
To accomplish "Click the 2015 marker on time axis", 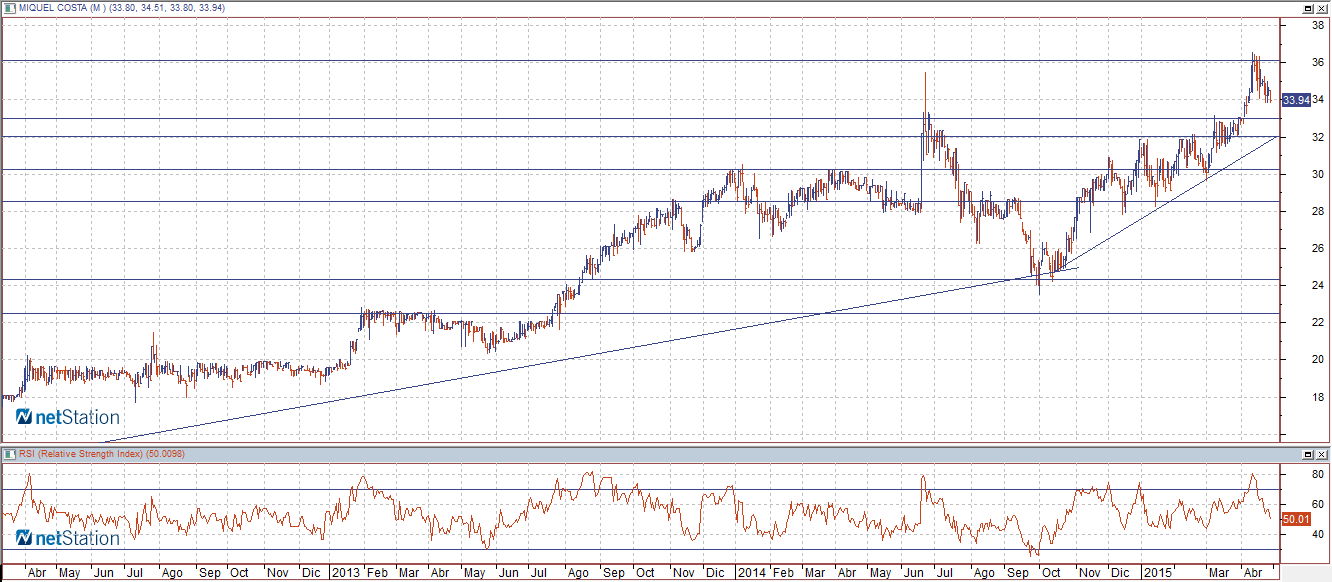I will pyautogui.click(x=1158, y=573).
